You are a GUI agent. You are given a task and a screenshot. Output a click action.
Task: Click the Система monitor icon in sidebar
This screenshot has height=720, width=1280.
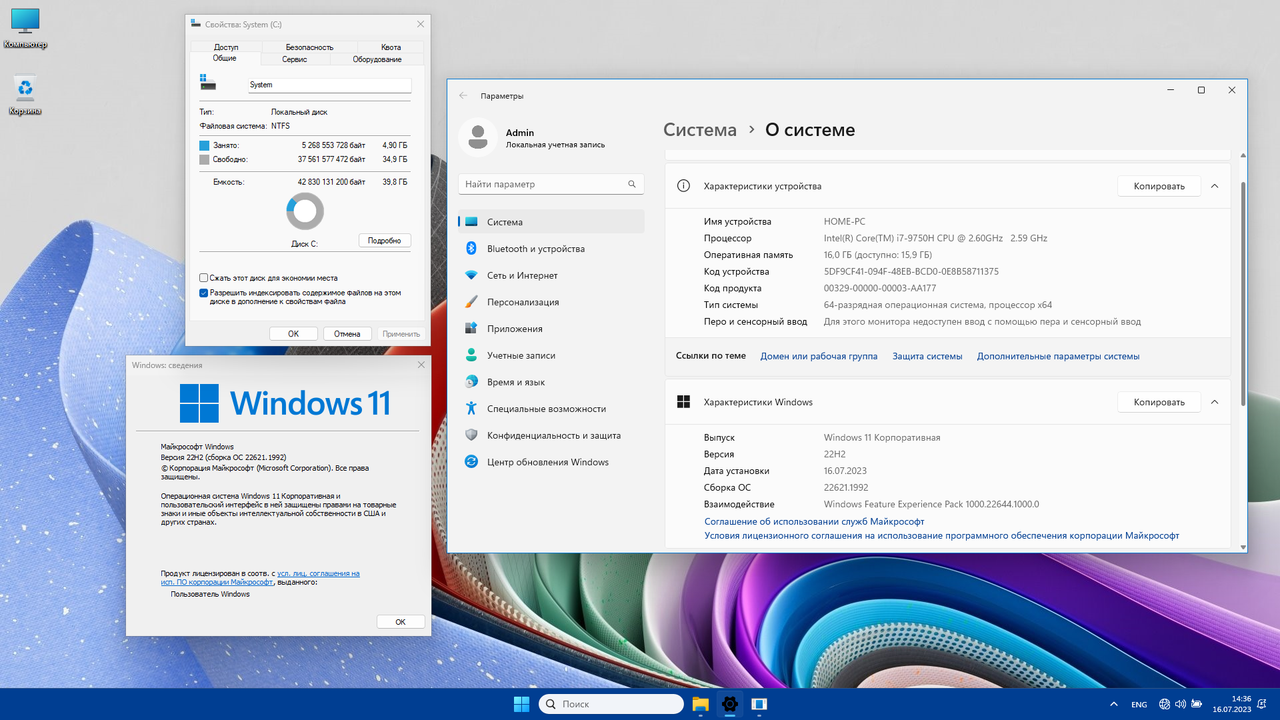pyautogui.click(x=471, y=222)
